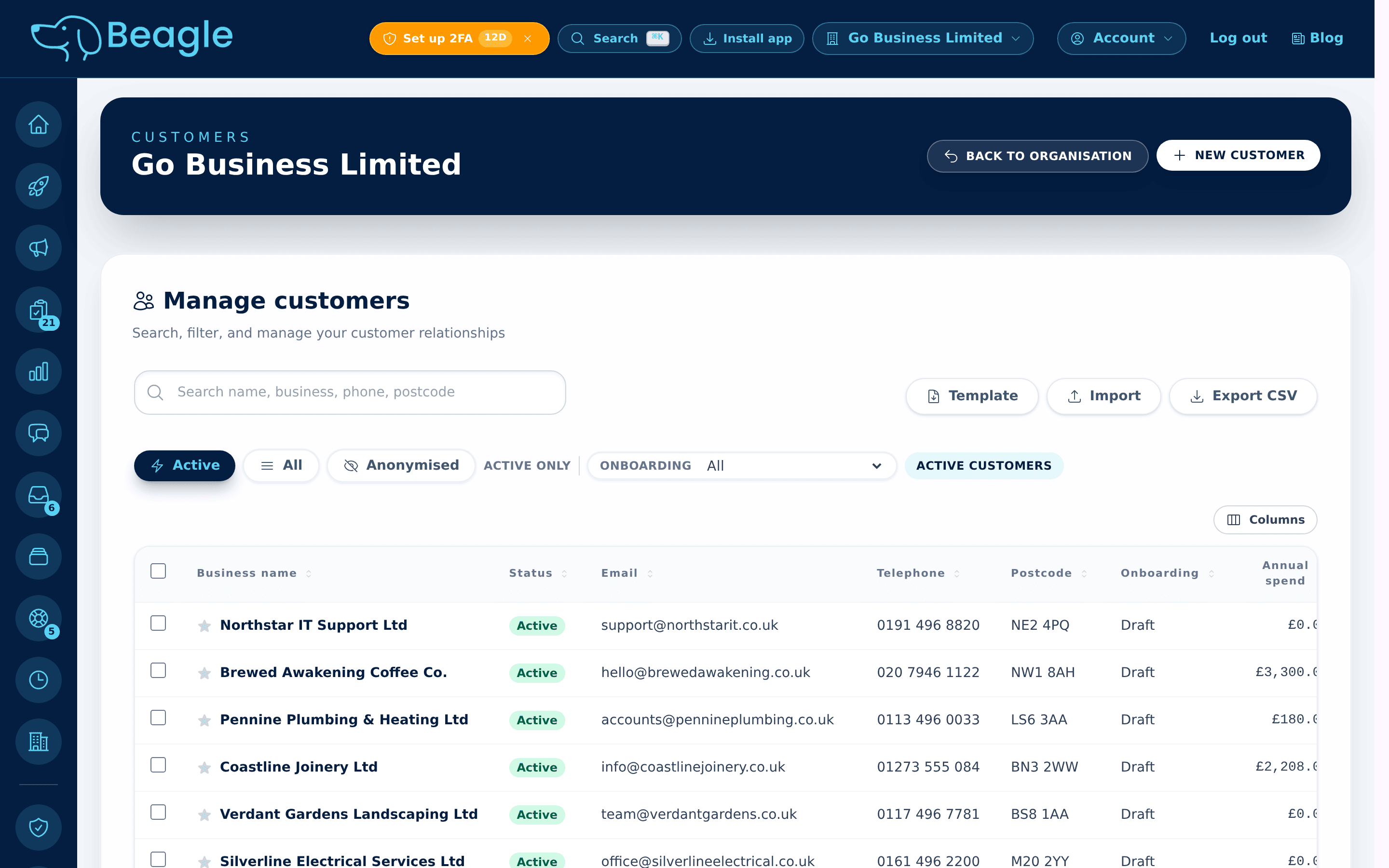The image size is (1389, 868).
Task: Select the Pennine Plumbing & Heating checkbox
Action: pyautogui.click(x=158, y=718)
